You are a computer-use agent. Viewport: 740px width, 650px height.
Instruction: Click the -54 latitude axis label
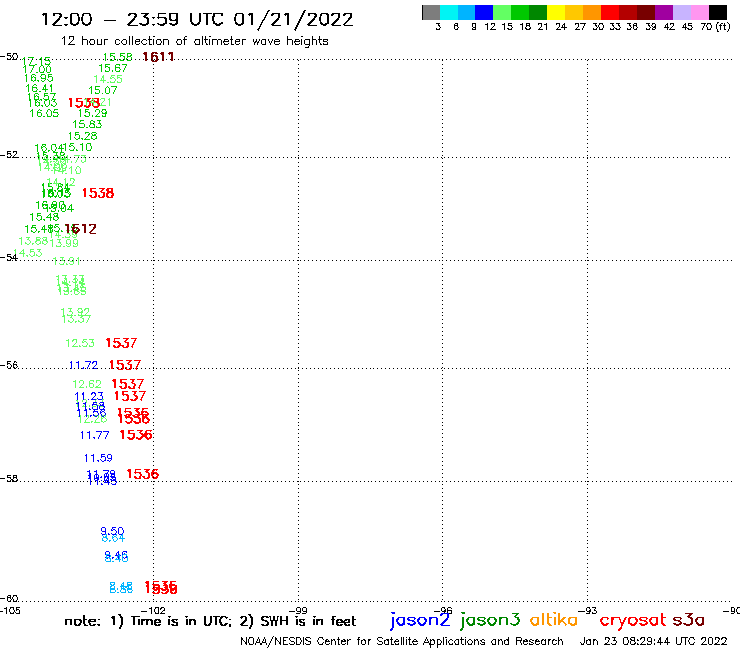tap(9, 258)
